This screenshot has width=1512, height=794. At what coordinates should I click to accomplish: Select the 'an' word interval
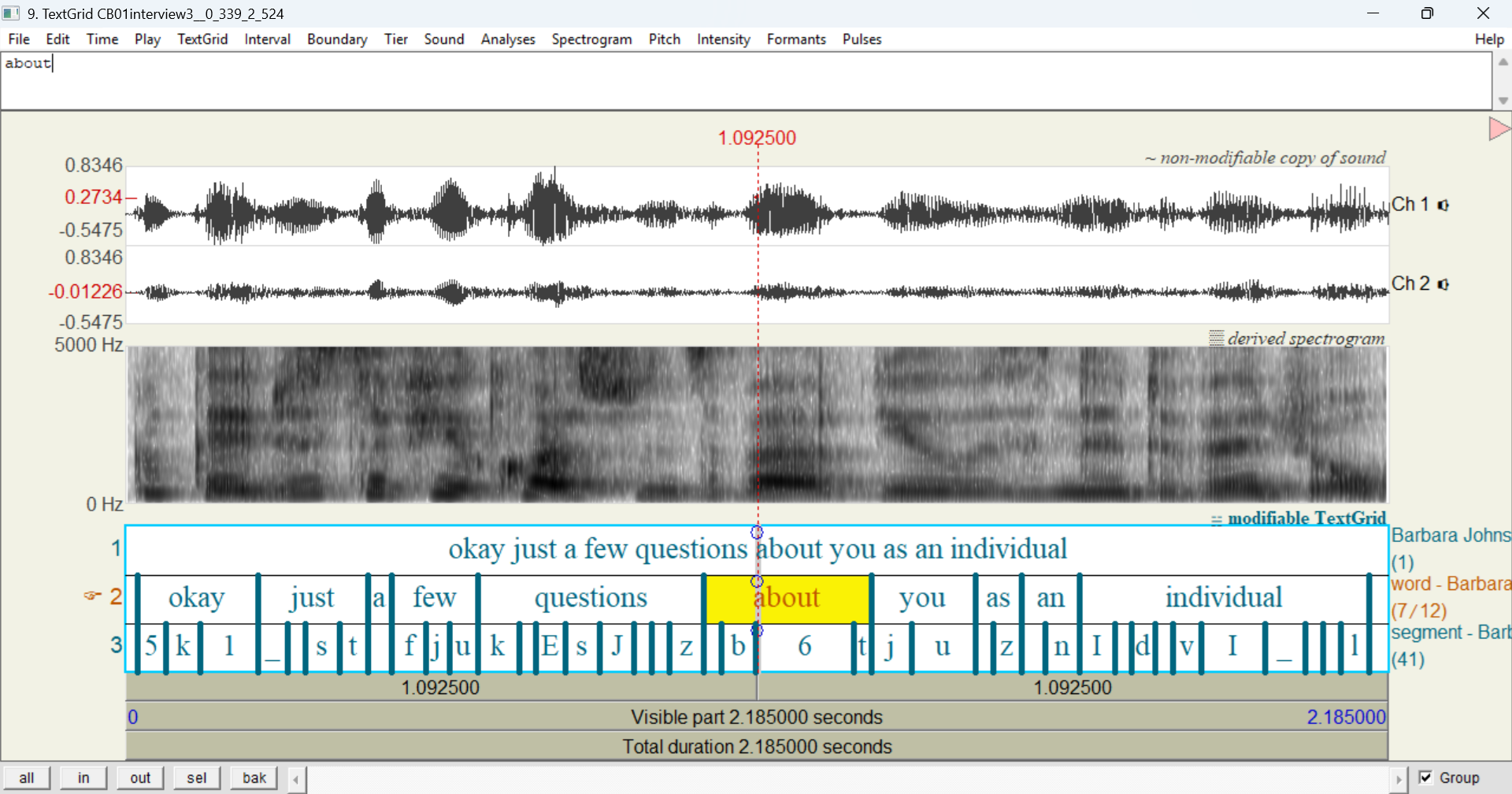(x=1051, y=599)
